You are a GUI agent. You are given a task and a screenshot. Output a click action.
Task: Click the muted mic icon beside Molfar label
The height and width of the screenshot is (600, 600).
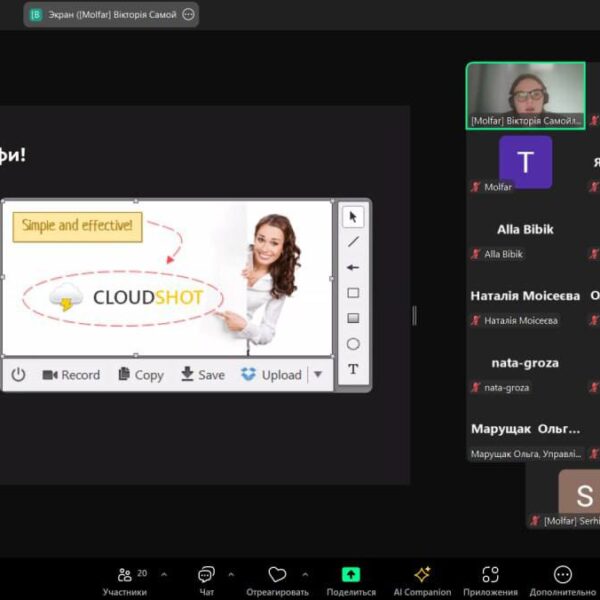click(476, 187)
